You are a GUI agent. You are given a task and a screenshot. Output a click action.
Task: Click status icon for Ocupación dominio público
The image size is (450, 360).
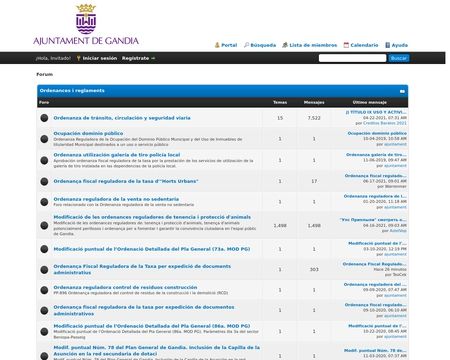point(44,139)
